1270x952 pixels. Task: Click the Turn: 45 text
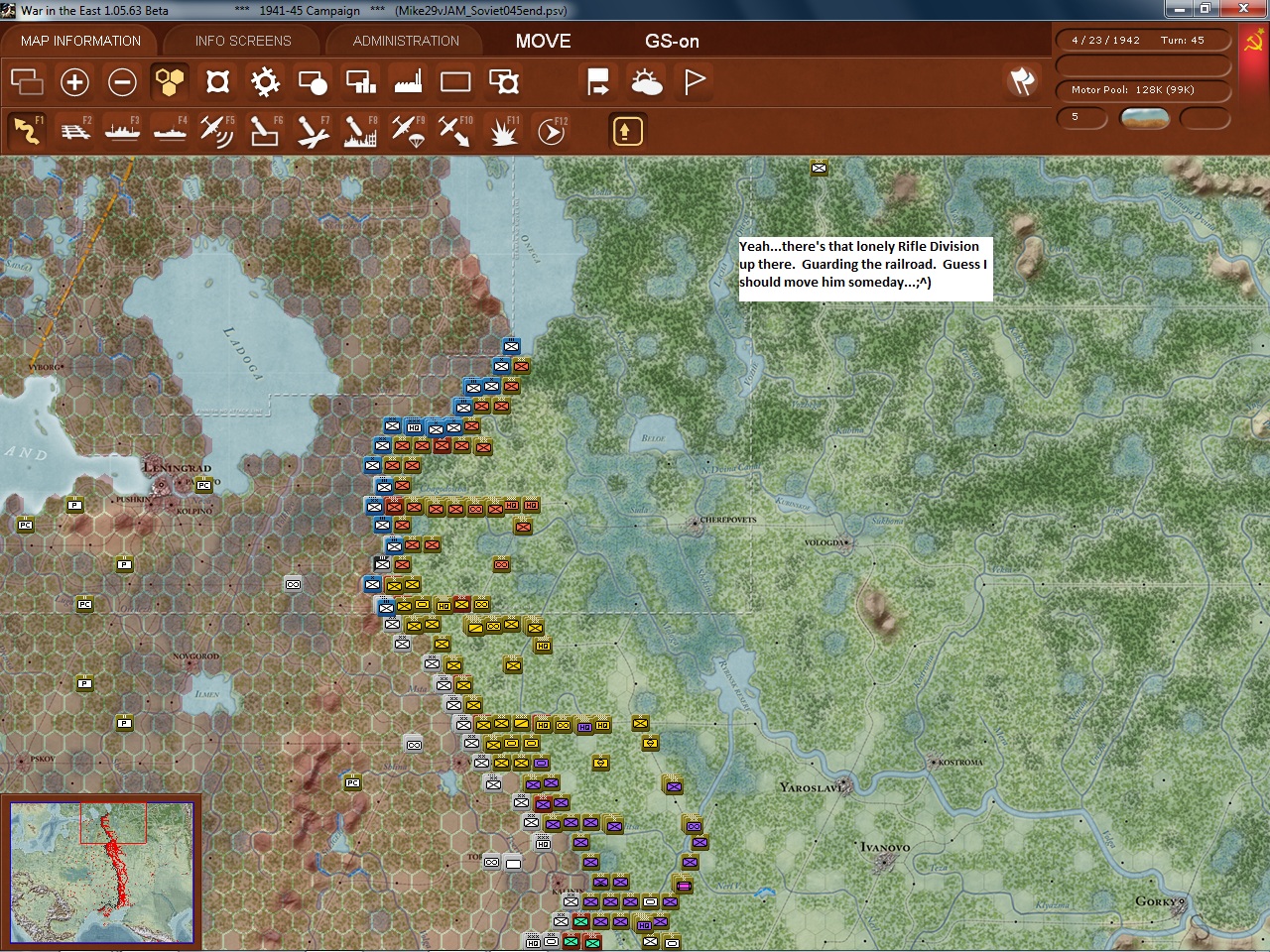(x=1182, y=41)
